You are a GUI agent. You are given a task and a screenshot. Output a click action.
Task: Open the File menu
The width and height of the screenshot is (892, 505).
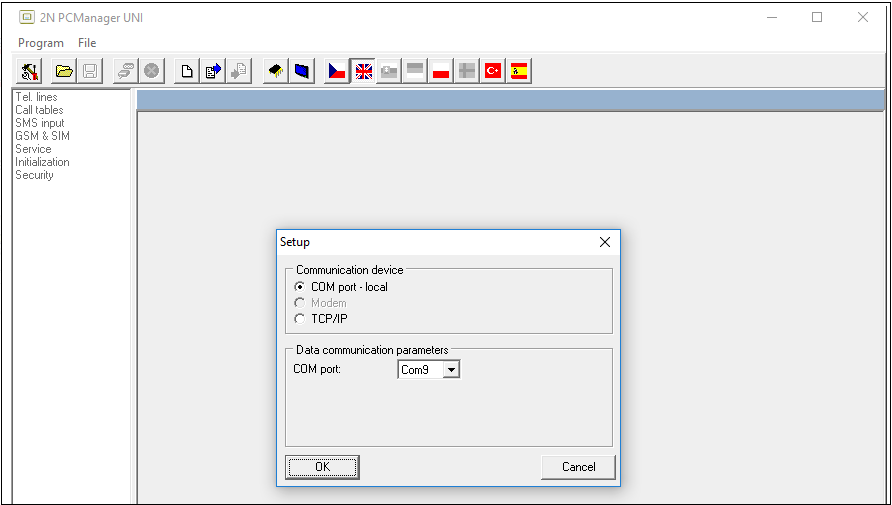pyautogui.click(x=87, y=43)
